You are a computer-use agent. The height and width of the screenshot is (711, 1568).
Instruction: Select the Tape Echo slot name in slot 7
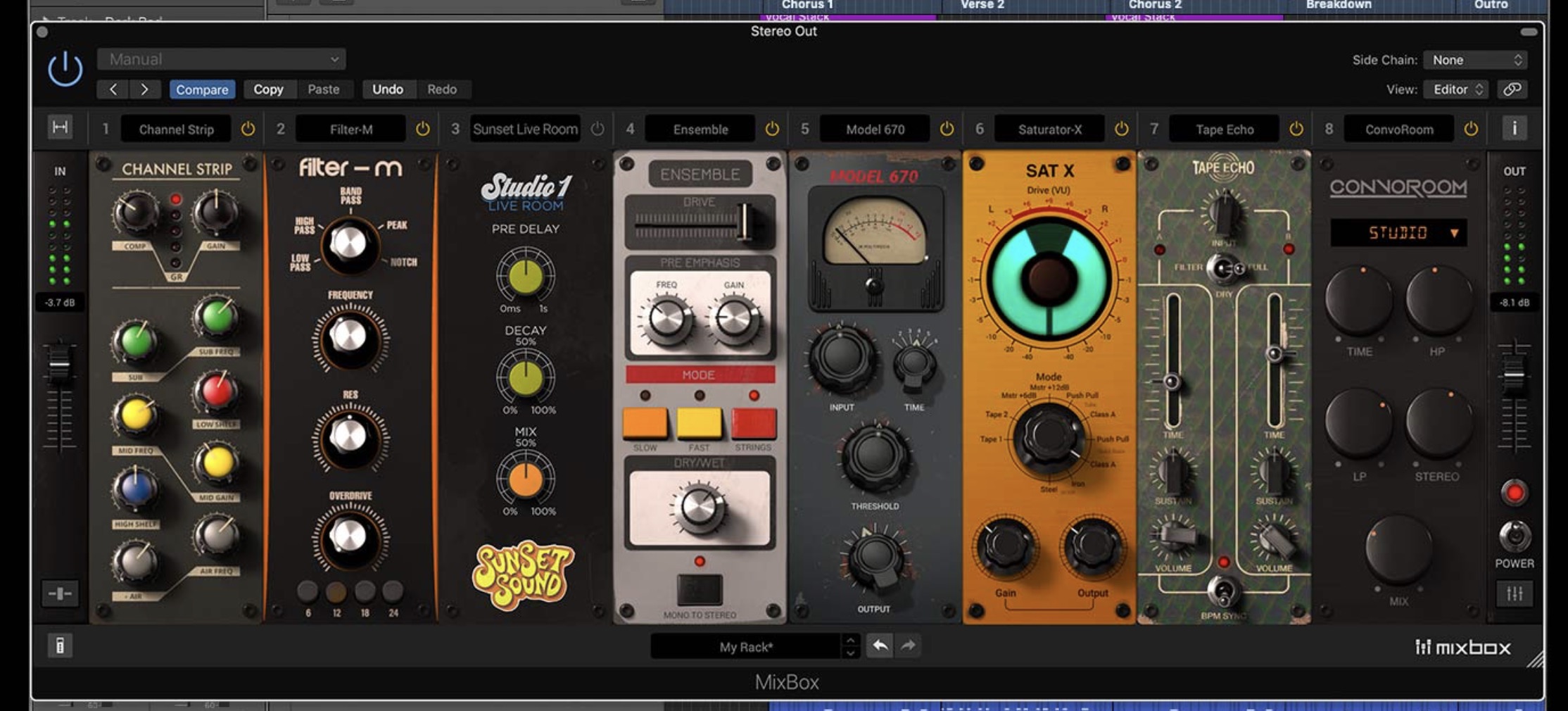click(1224, 129)
